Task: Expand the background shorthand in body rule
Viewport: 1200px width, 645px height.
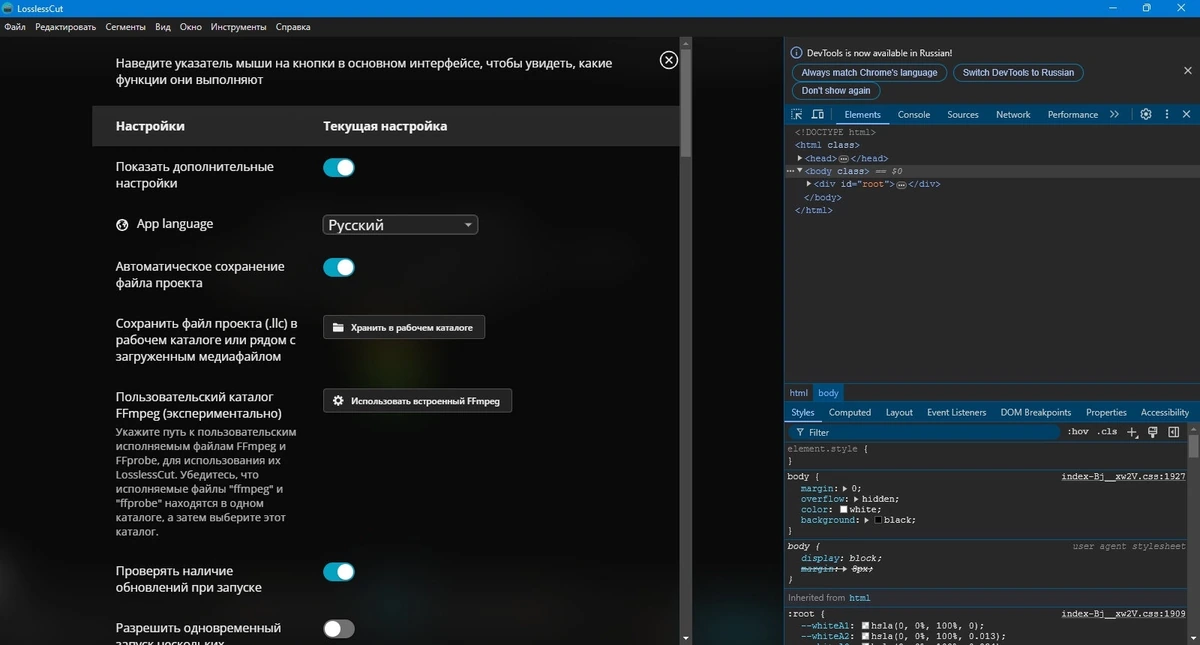Action: 867,520
